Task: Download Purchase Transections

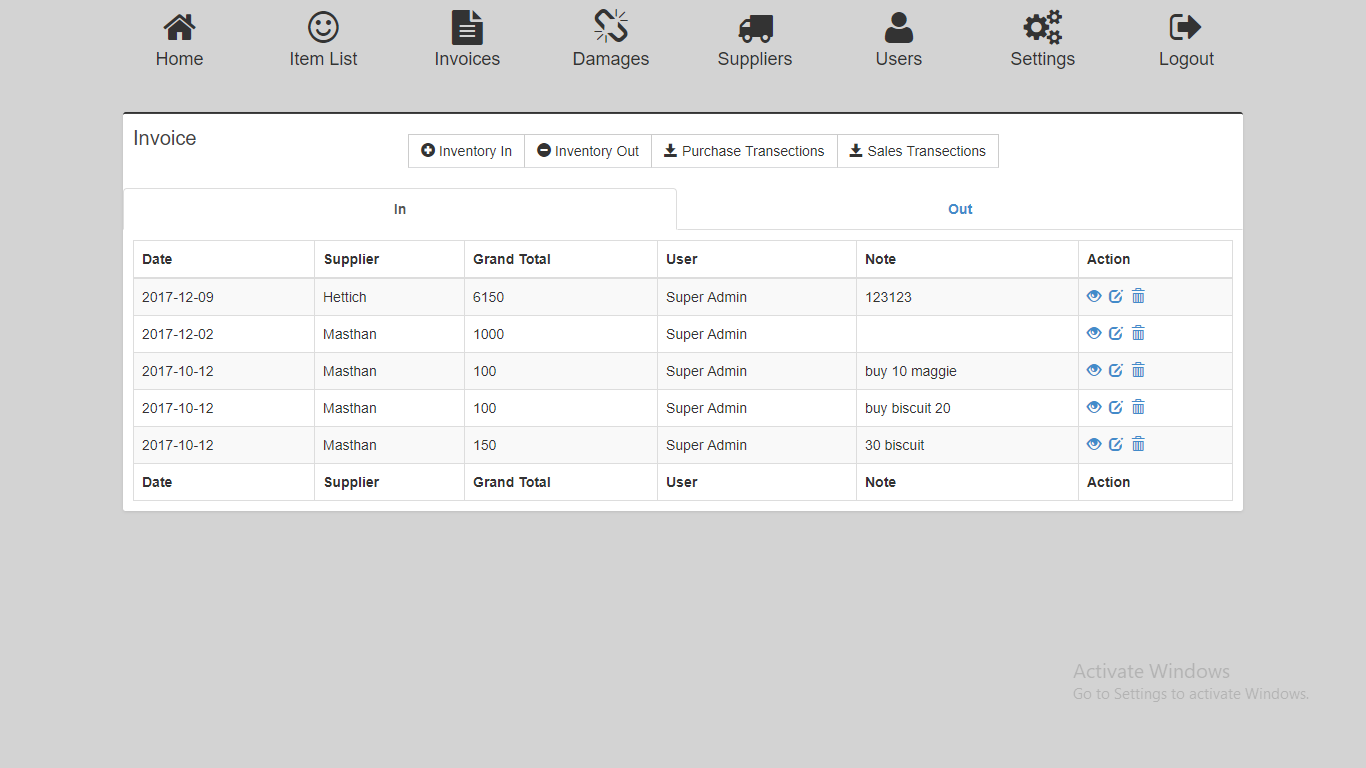Action: [744, 151]
